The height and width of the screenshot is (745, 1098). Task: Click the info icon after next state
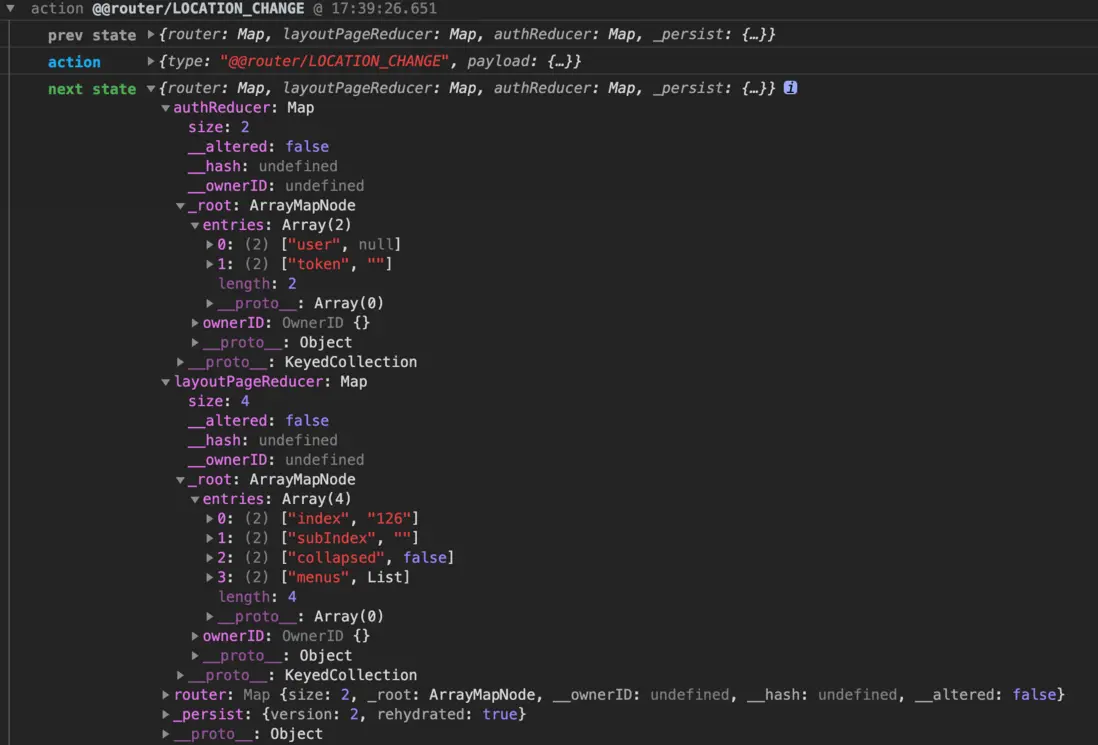coord(790,88)
